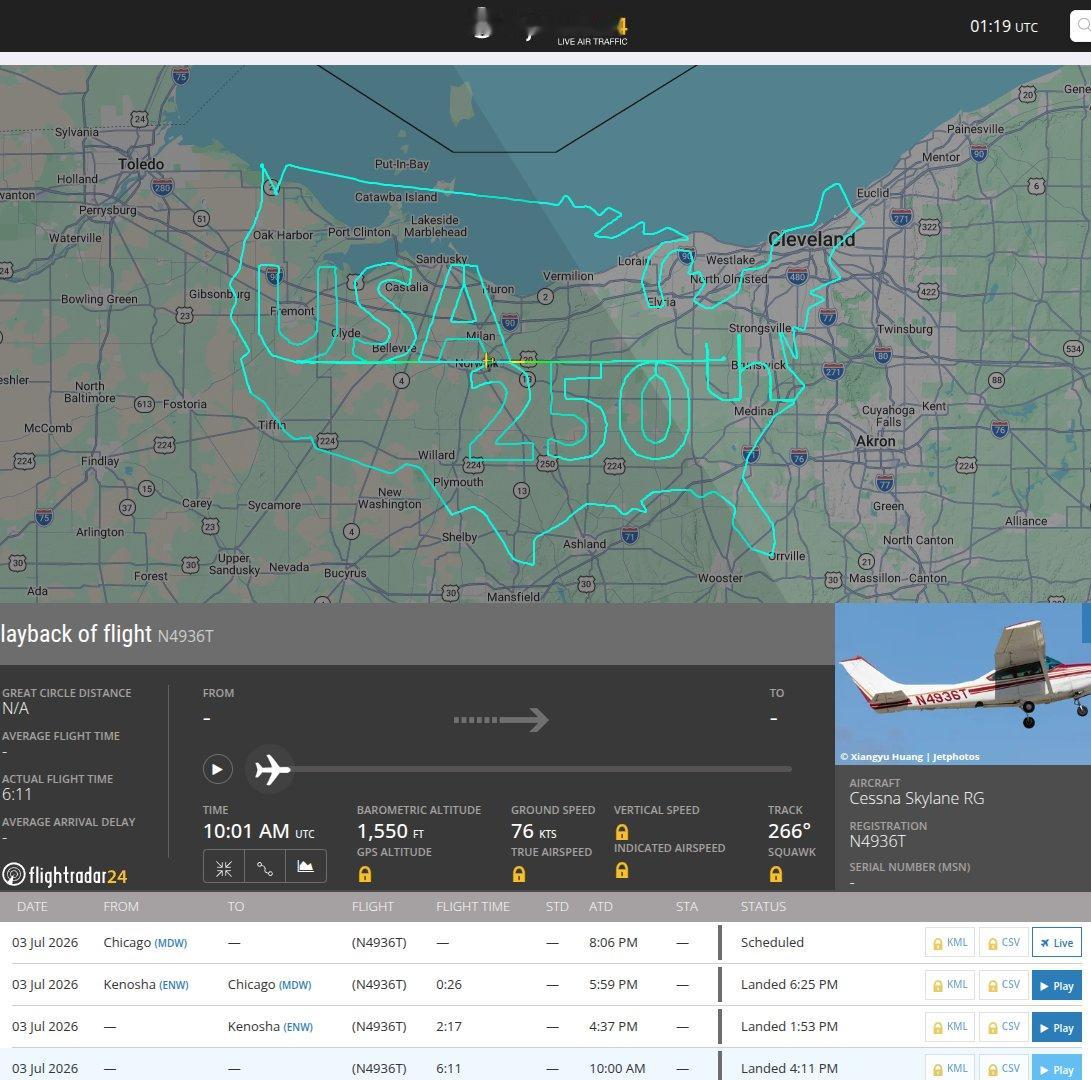This screenshot has width=1091, height=1080.
Task: Click the FROM column header in the flights table
Action: 121,906
